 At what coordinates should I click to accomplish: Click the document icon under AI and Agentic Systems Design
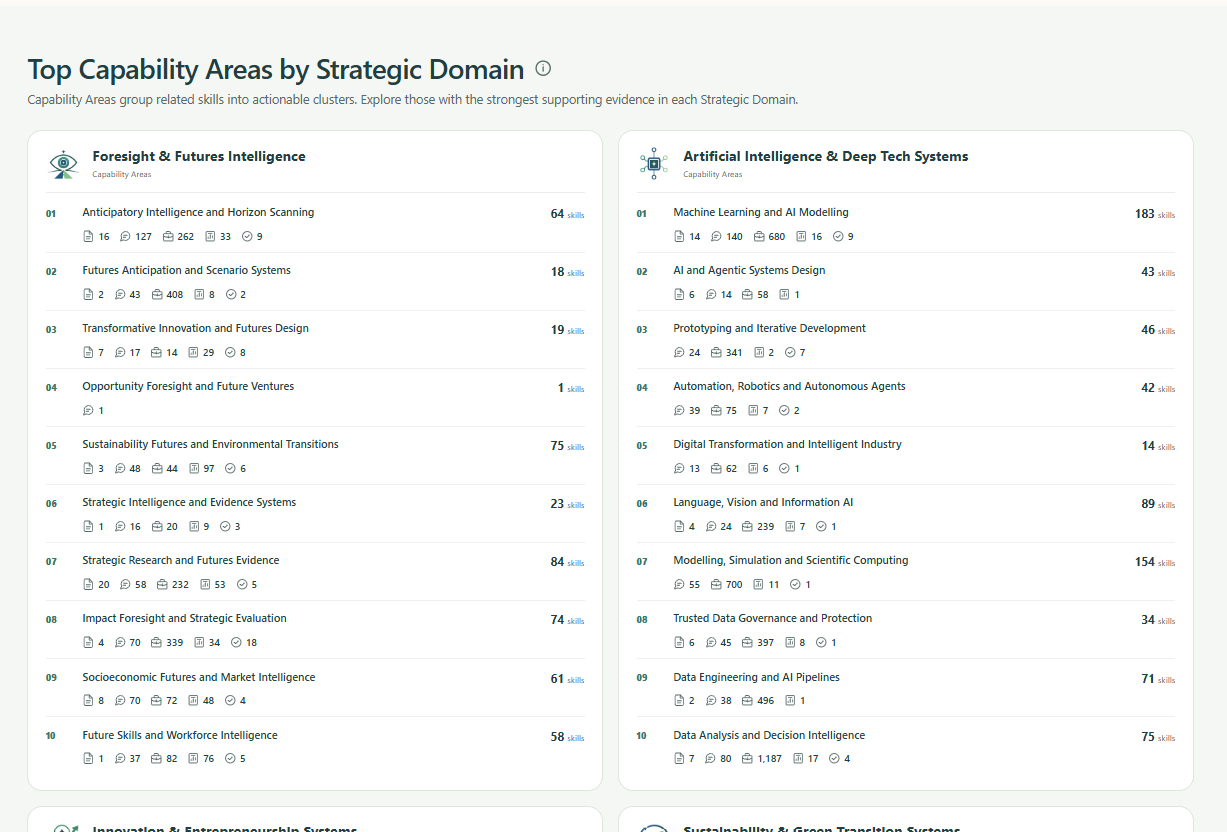pyautogui.click(x=679, y=295)
